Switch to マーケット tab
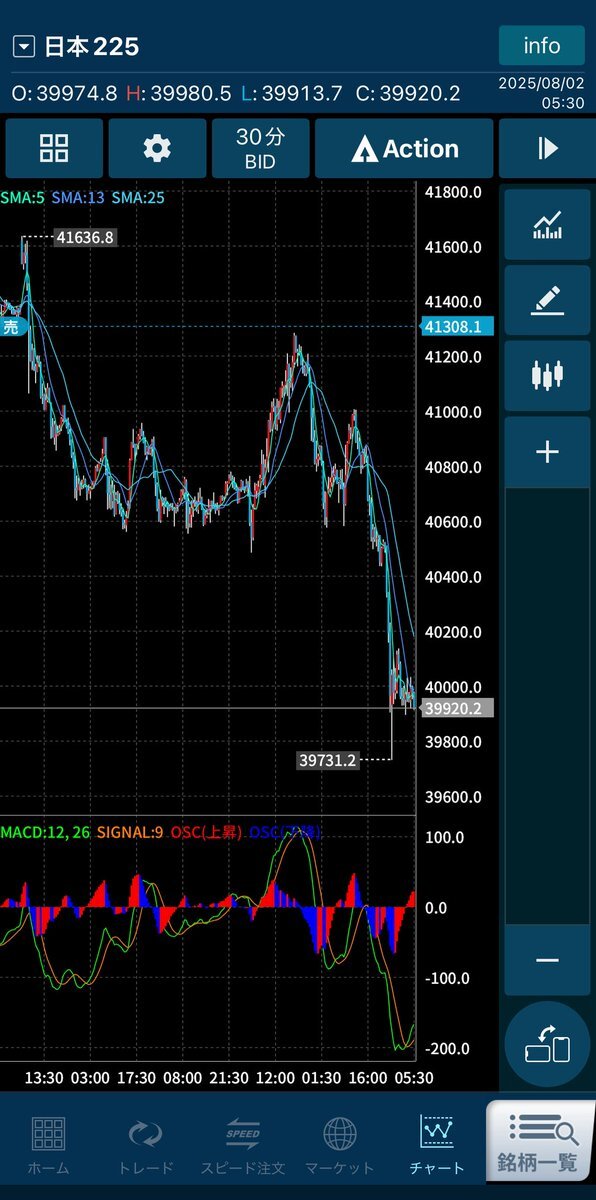The image size is (596, 1200). pyautogui.click(x=340, y=1146)
